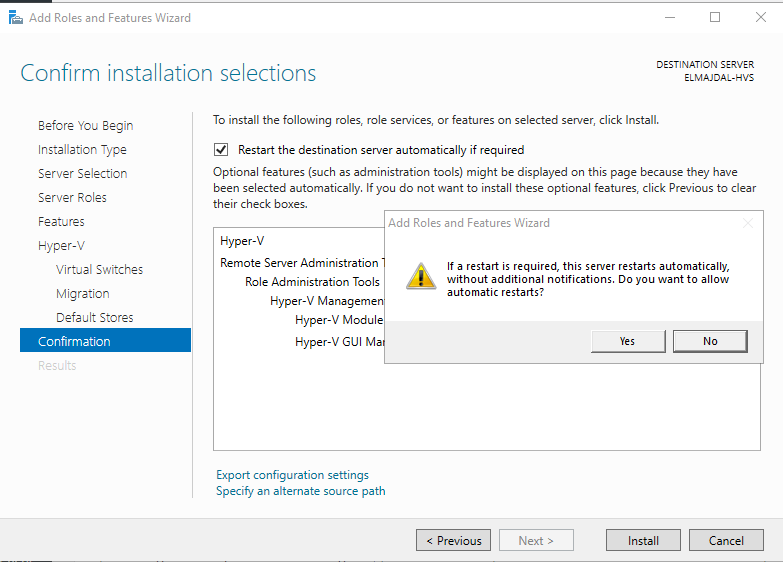This screenshot has width=783, height=562.
Task: Go to Server Selection step
Action: [82, 174]
